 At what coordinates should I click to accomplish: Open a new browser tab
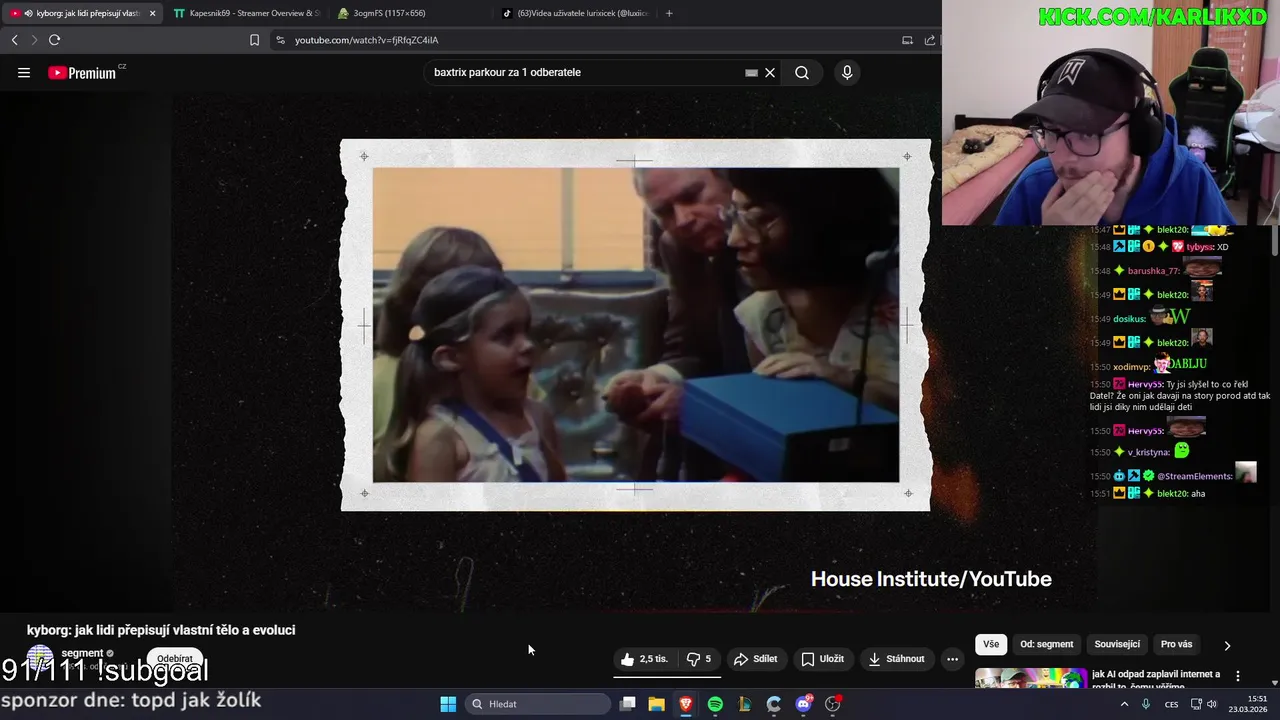pos(669,13)
